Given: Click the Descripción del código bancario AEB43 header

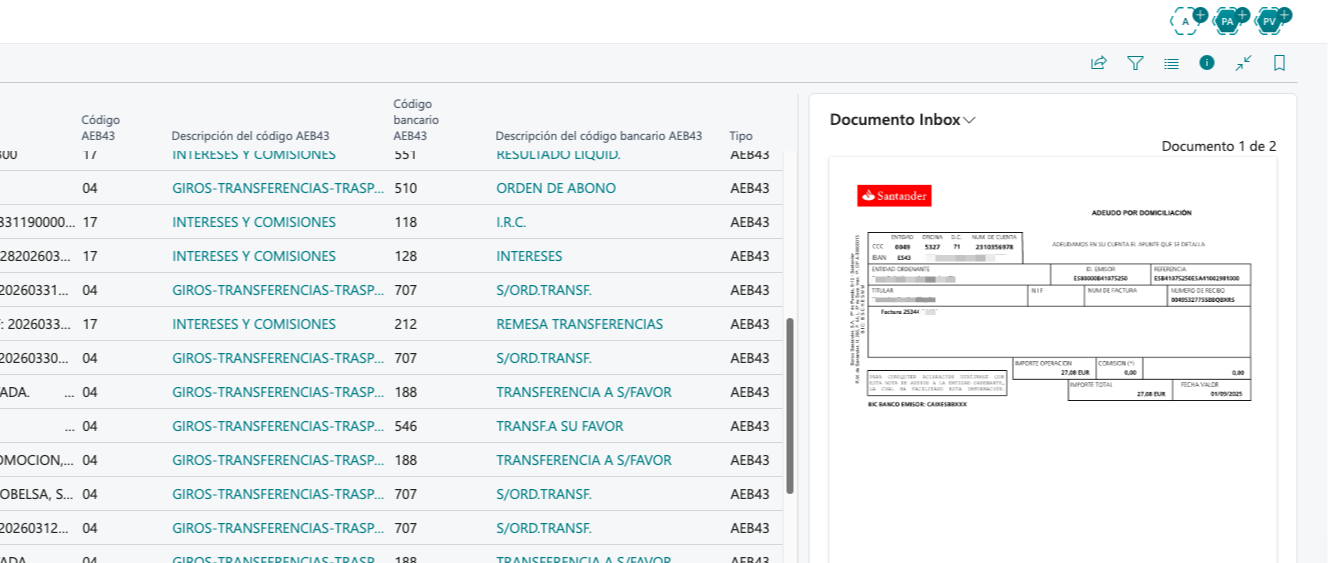Looking at the screenshot, I should click(599, 136).
